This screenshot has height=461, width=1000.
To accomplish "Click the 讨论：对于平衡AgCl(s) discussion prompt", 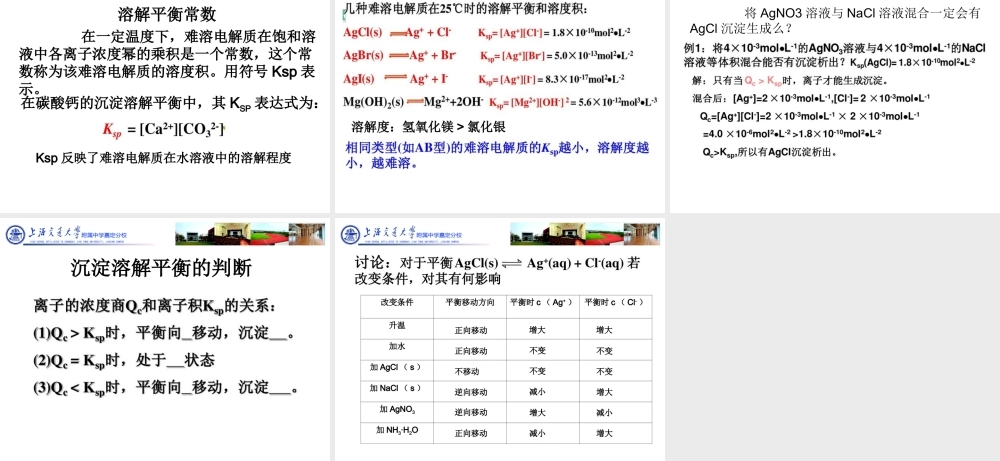I will (497, 271).
